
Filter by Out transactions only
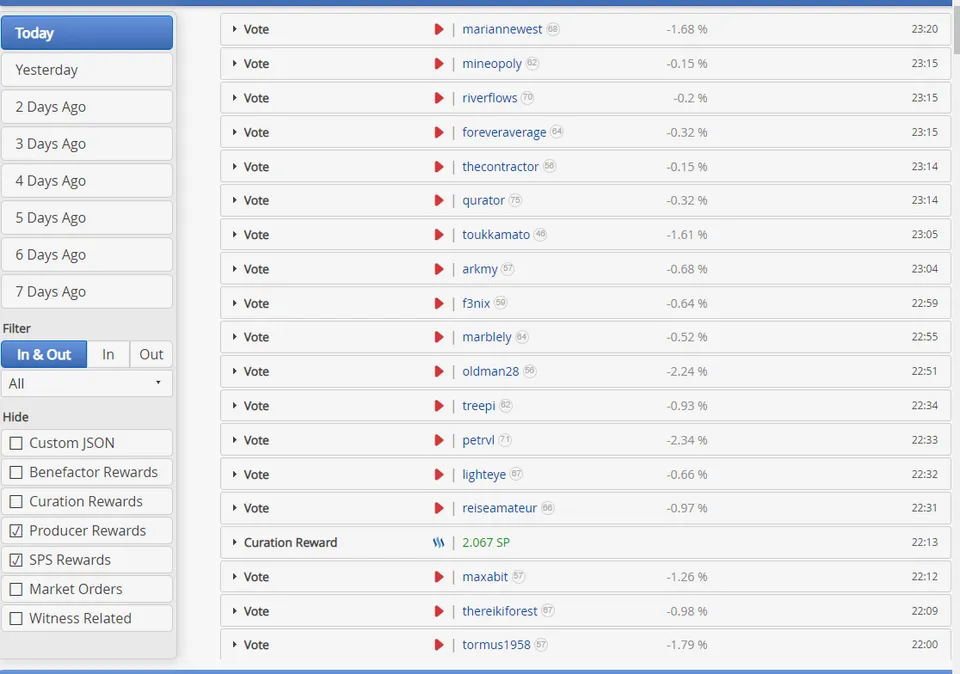151,354
